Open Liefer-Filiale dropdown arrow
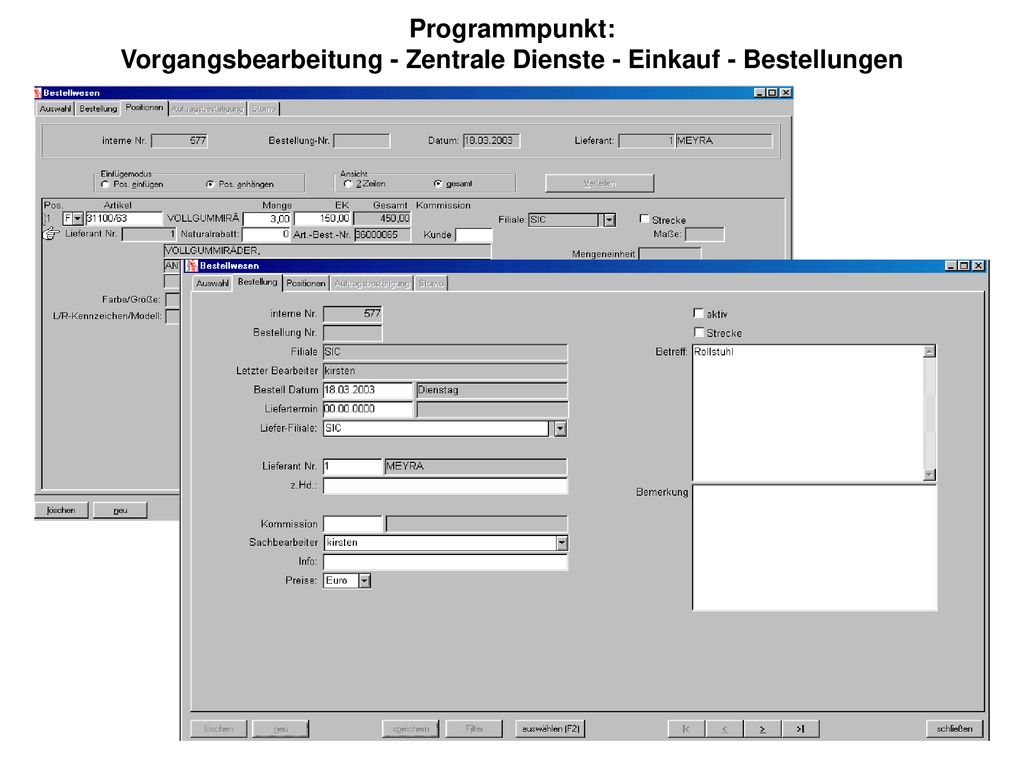Image resolution: width=1024 pixels, height=768 pixels. 560,428
